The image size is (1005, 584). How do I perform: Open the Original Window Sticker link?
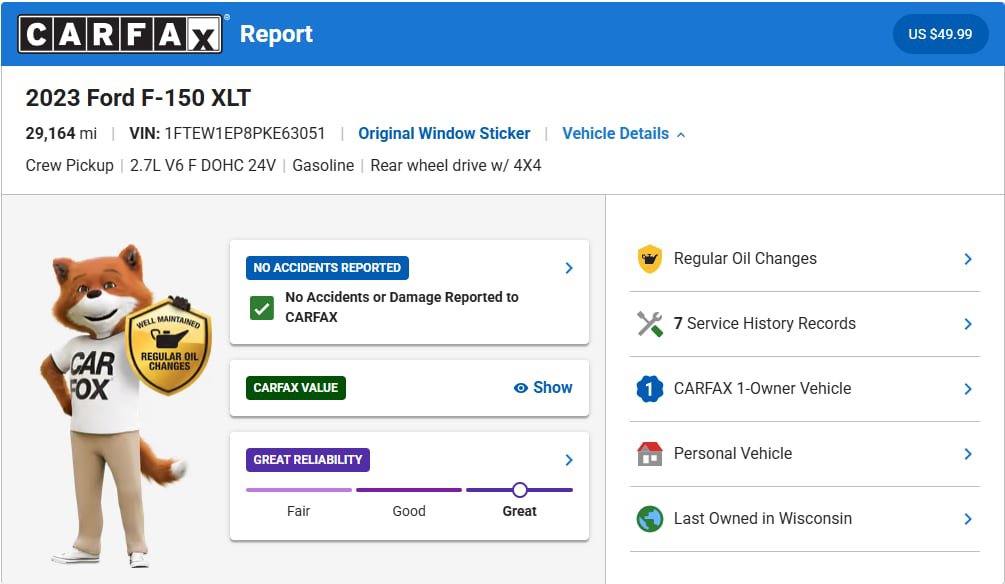point(444,133)
